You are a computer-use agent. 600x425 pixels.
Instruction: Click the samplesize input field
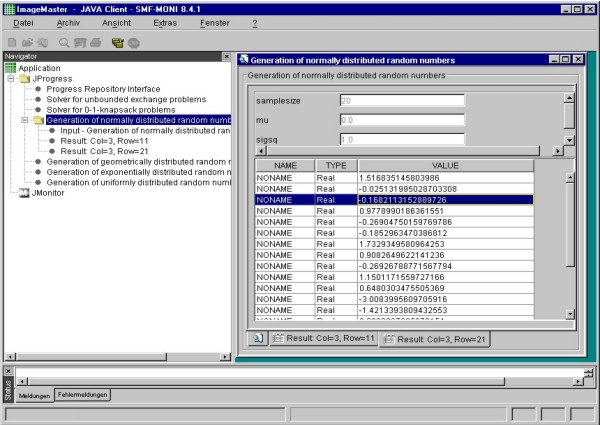[x=401, y=100]
